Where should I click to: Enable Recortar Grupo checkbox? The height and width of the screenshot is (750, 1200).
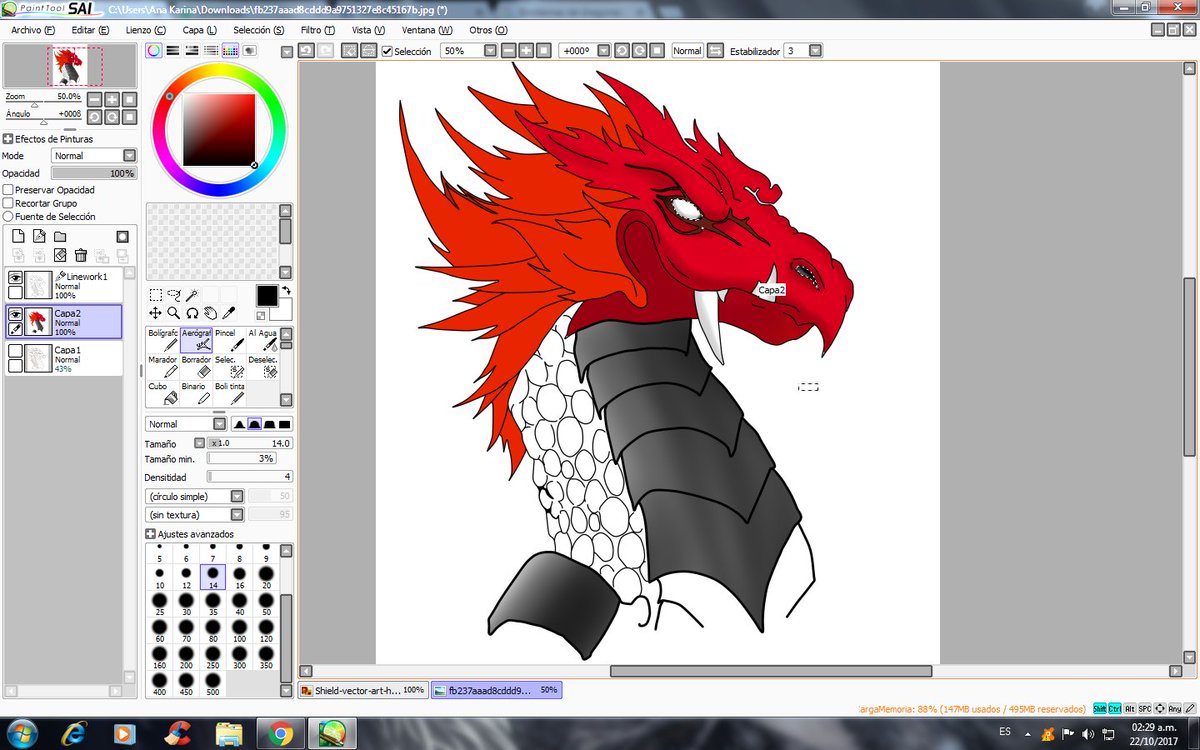[x=8, y=203]
